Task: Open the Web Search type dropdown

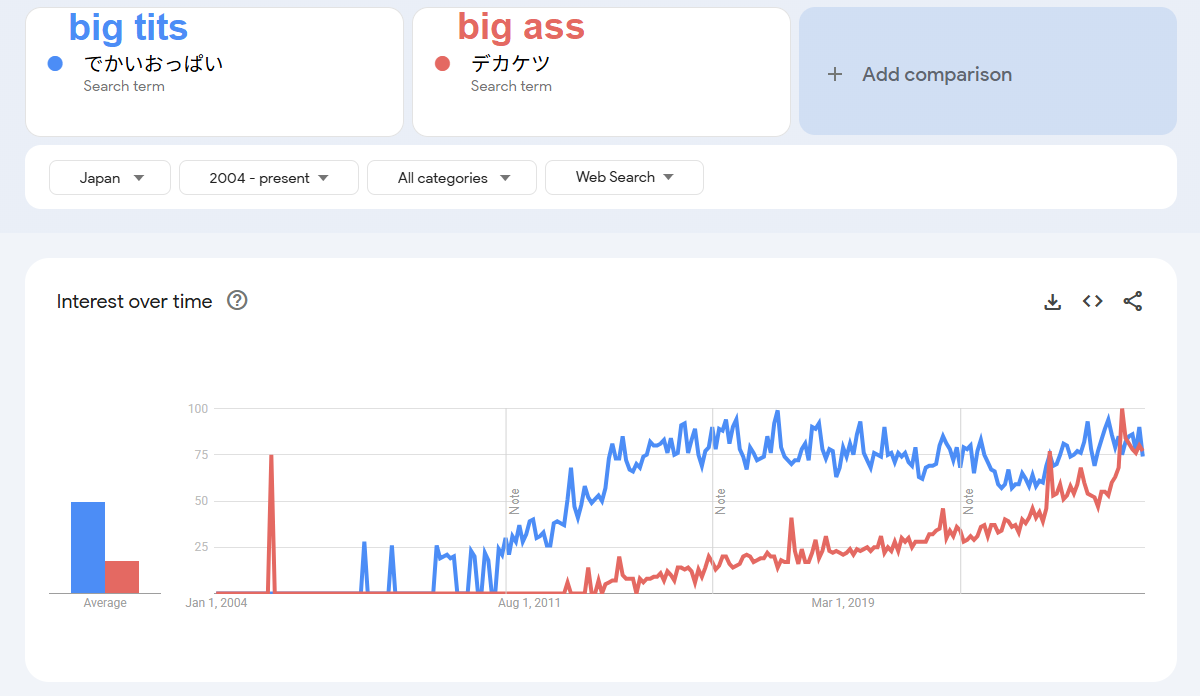Action: click(x=624, y=177)
